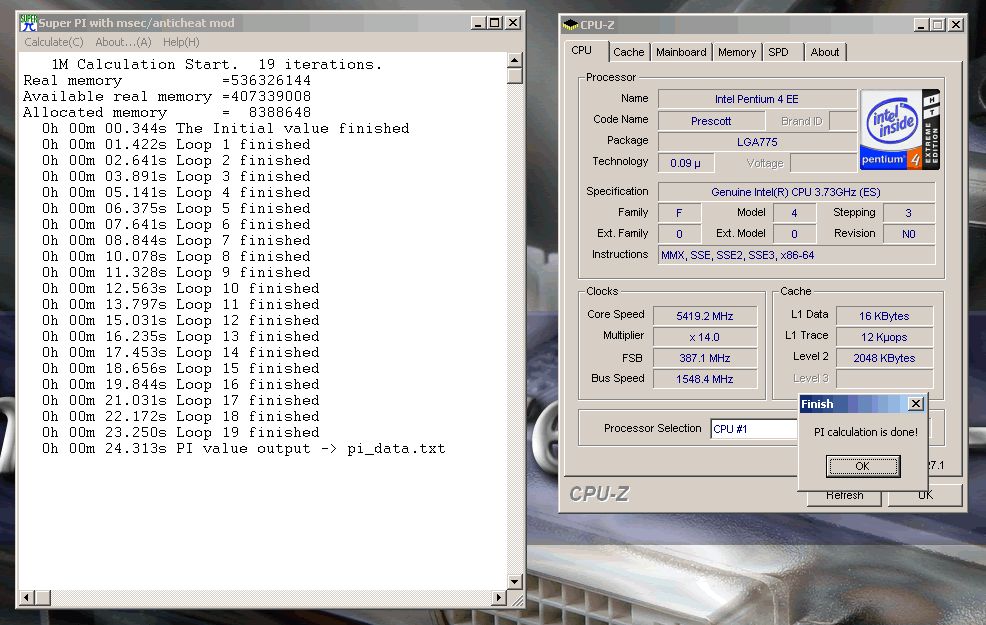Click the L1 Data value '16 KBytes'

(884, 316)
